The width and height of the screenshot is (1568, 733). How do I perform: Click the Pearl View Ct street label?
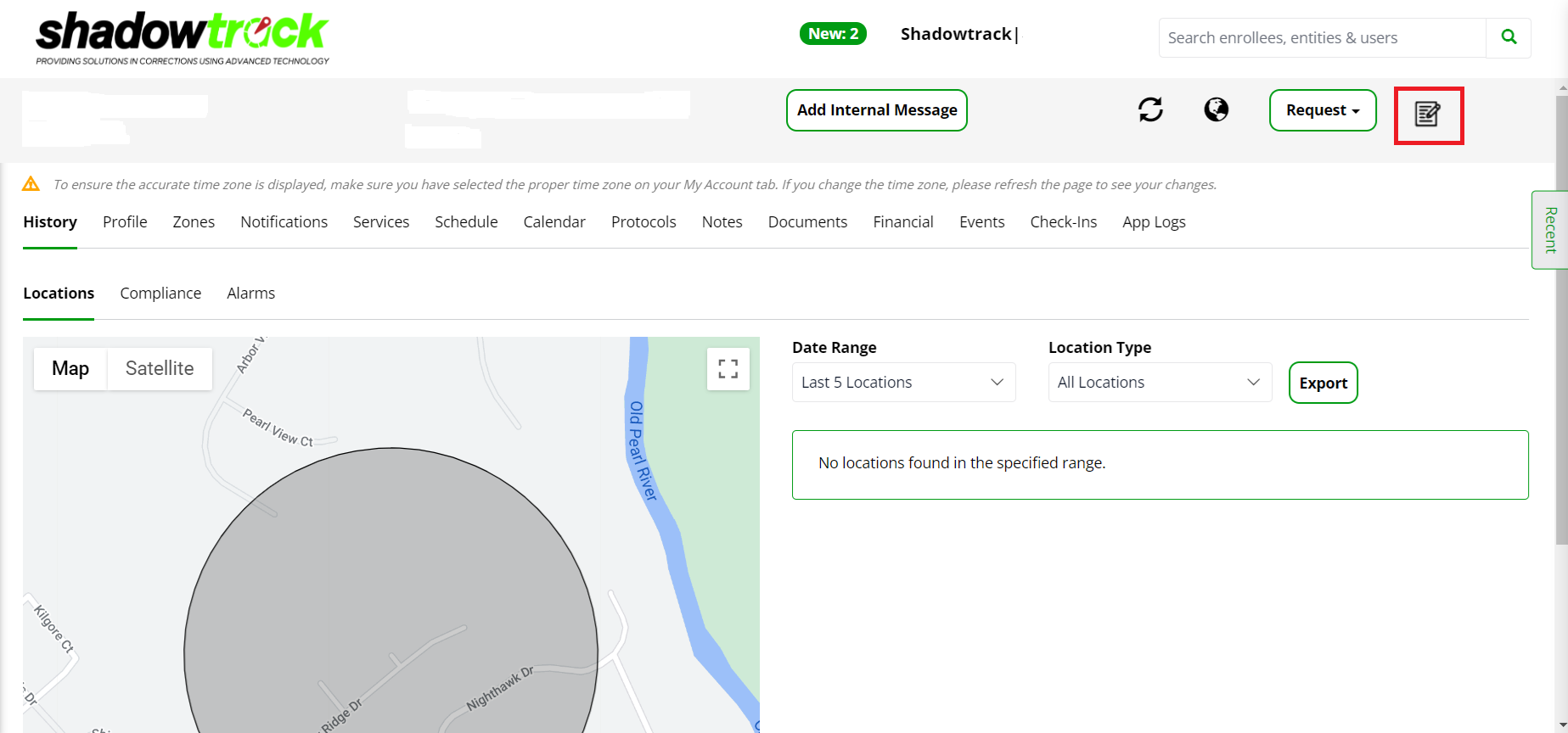click(x=278, y=428)
